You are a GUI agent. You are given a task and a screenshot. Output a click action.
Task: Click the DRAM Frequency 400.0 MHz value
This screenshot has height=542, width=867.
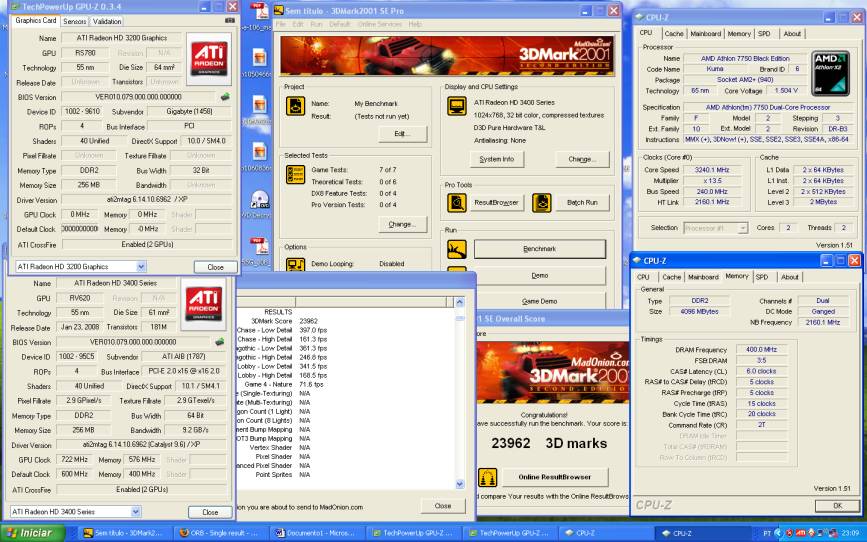(761, 350)
